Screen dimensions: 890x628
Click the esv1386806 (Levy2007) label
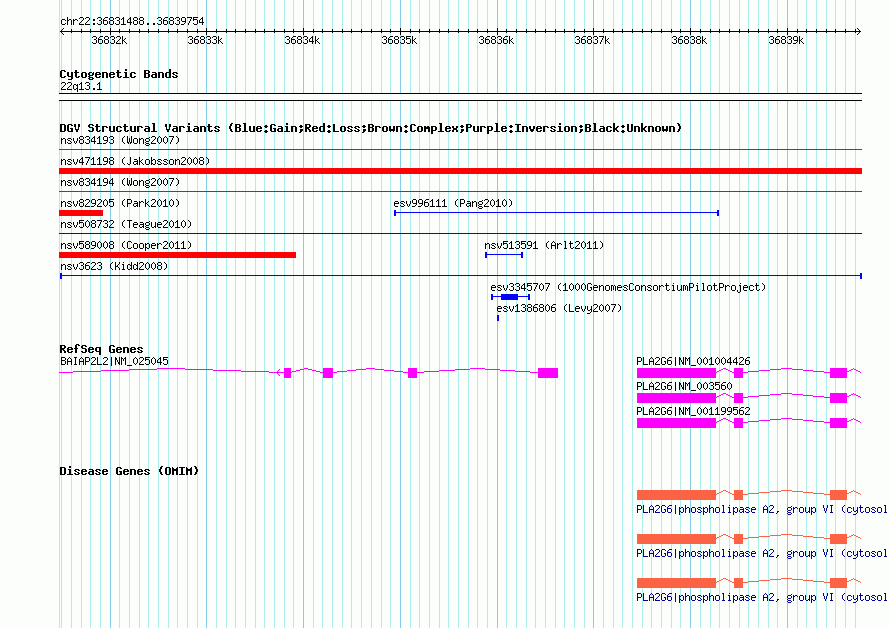[559, 308]
